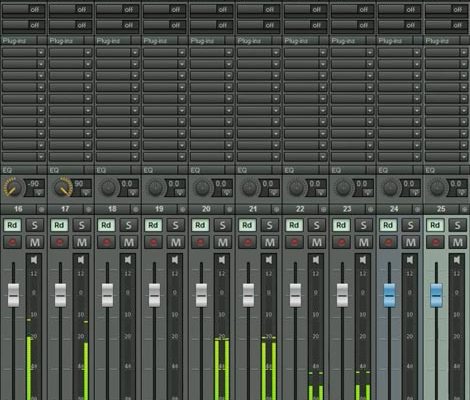Toggle the Rd automation button on track 23
The height and width of the screenshot is (400, 470).
click(x=341, y=225)
